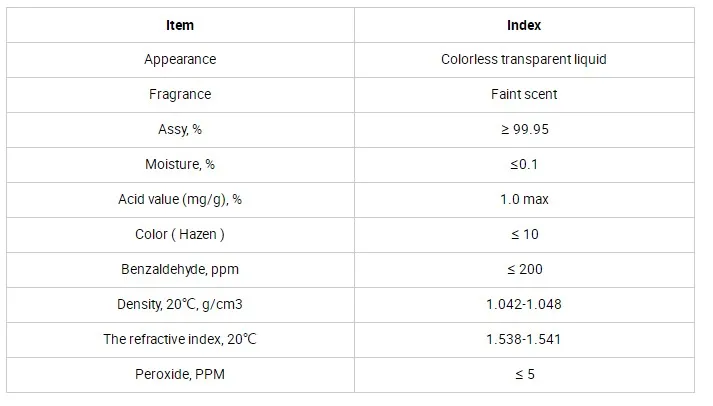Image resolution: width=713 pixels, height=406 pixels.
Task: Select the Peroxide, PPM cell
Action: (180, 374)
